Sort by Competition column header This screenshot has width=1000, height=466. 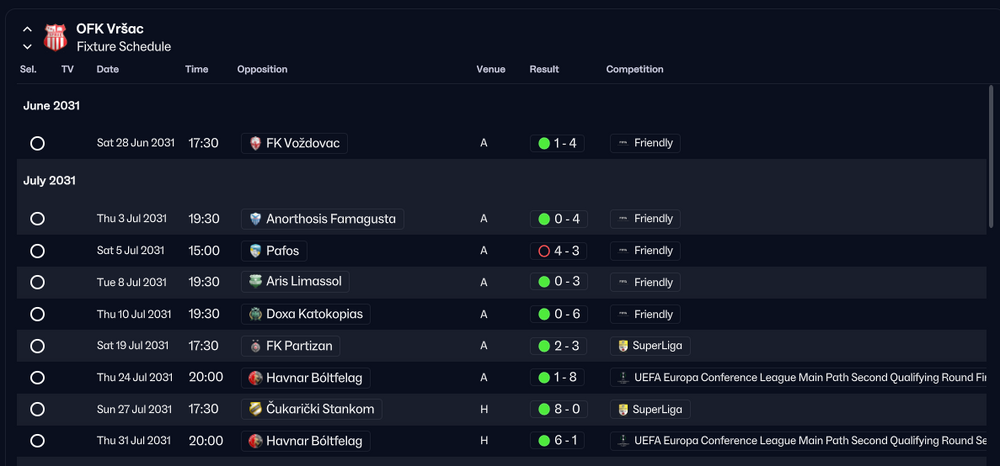[635, 69]
